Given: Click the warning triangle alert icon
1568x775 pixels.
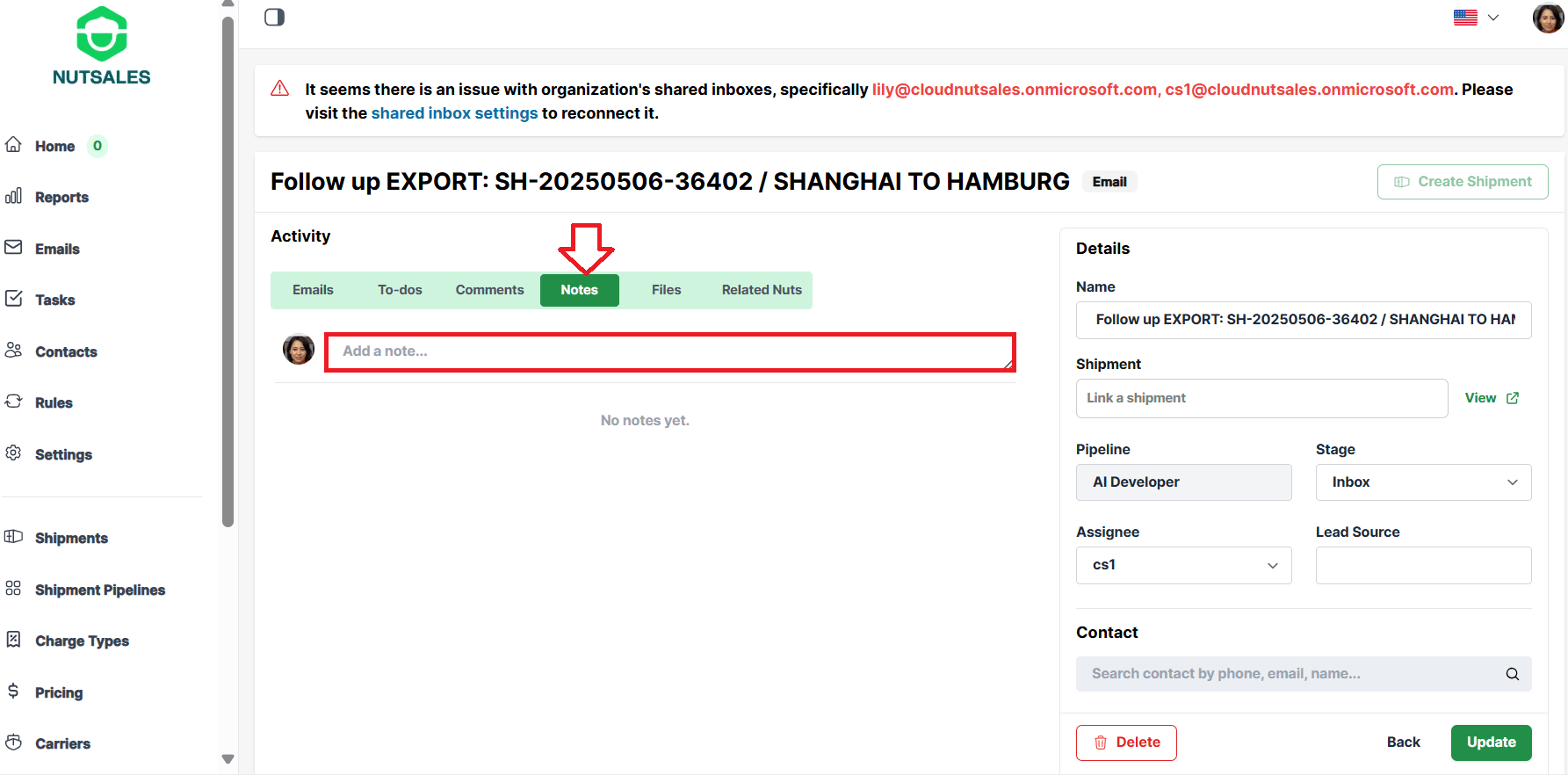Looking at the screenshot, I should tap(280, 89).
